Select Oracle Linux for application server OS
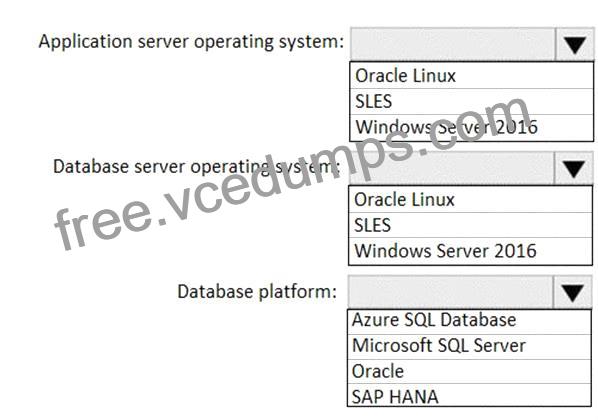 point(471,76)
